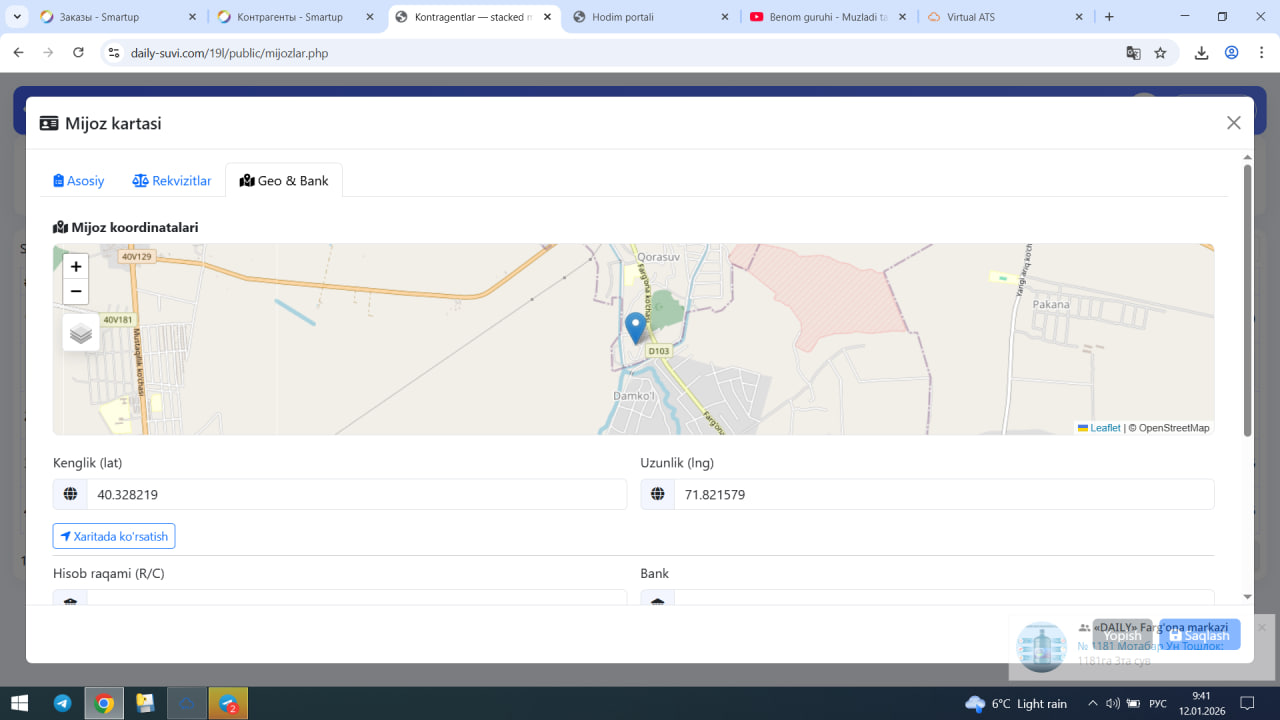
Task: Click the Uzunlik (lng) input field
Action: tap(944, 494)
